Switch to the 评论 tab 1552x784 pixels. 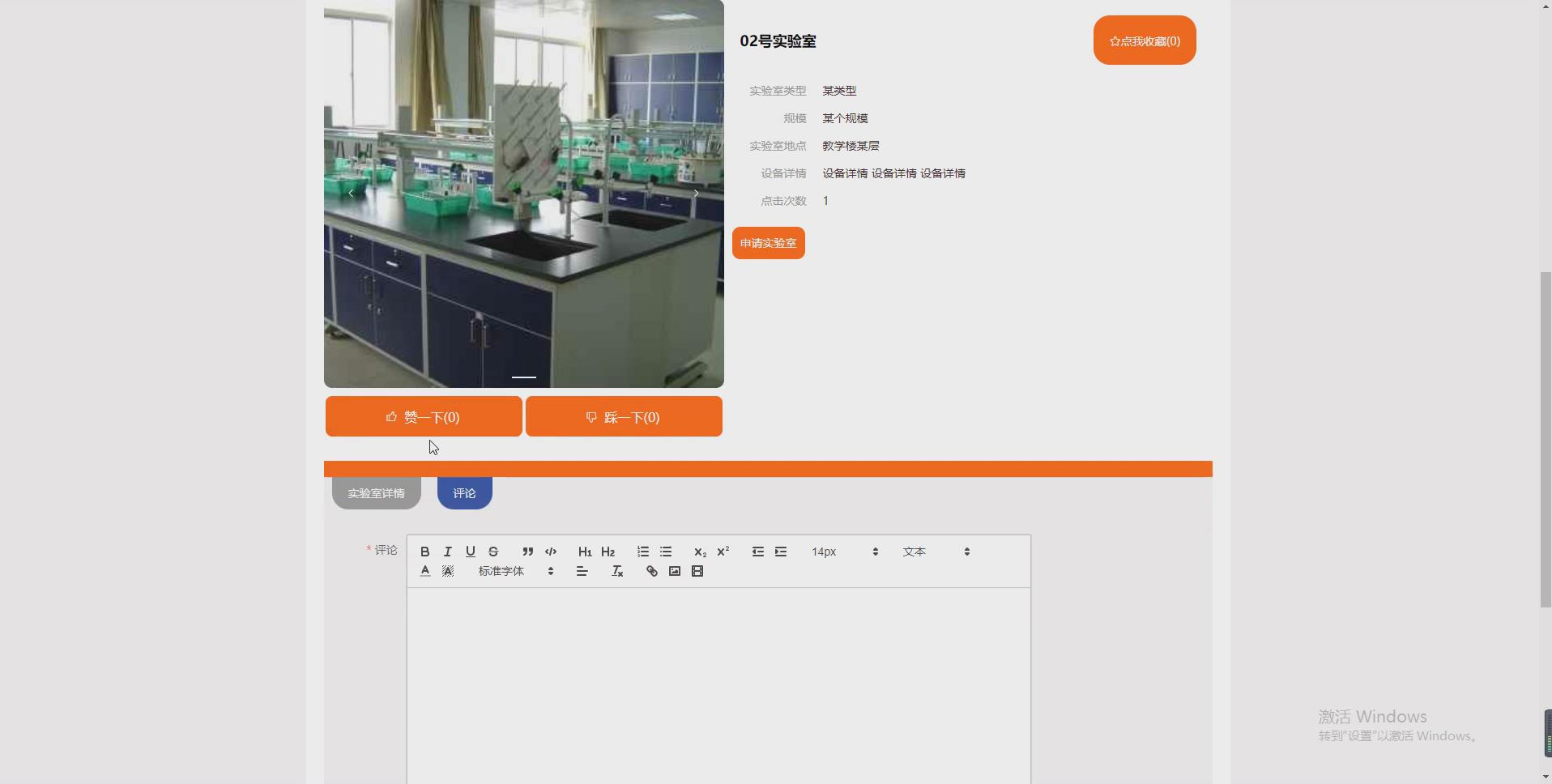pyautogui.click(x=464, y=492)
